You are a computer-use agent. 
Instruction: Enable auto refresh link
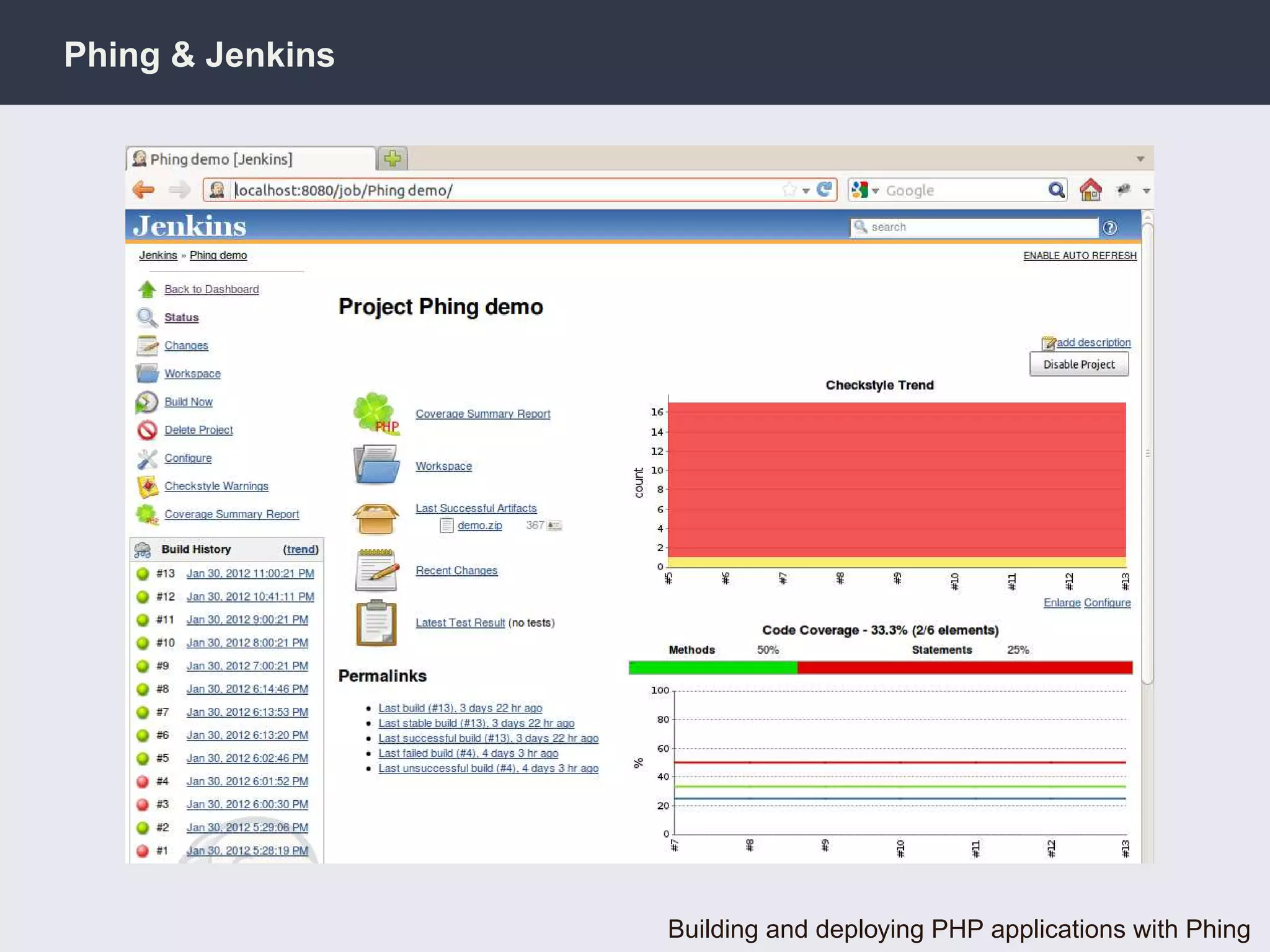[x=1080, y=255]
